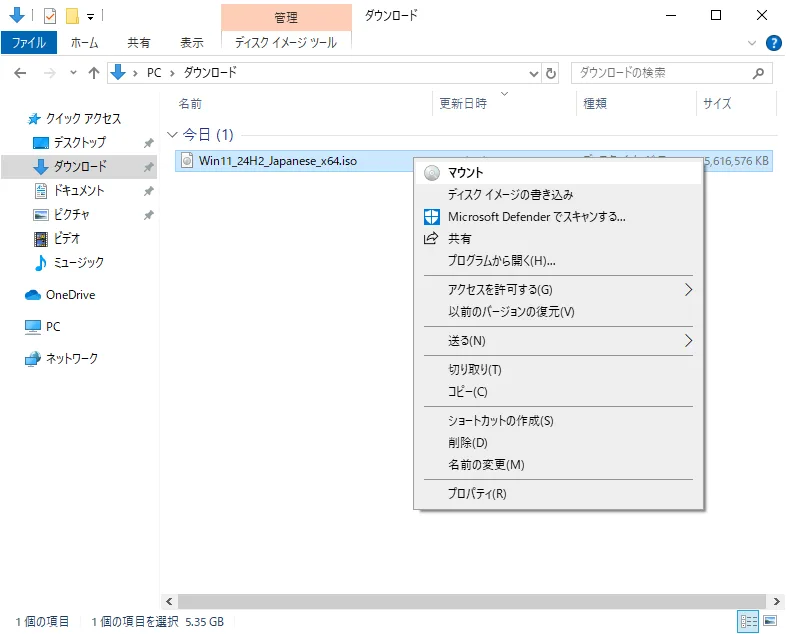Go back with the left arrow button
The image size is (786, 634).
coord(20,73)
